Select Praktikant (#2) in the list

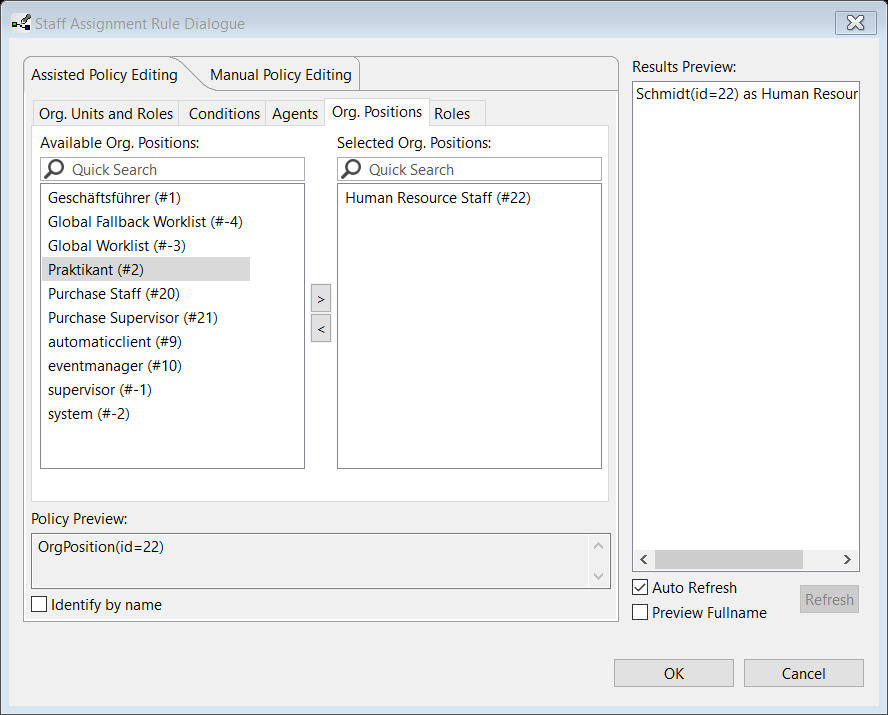coord(146,269)
